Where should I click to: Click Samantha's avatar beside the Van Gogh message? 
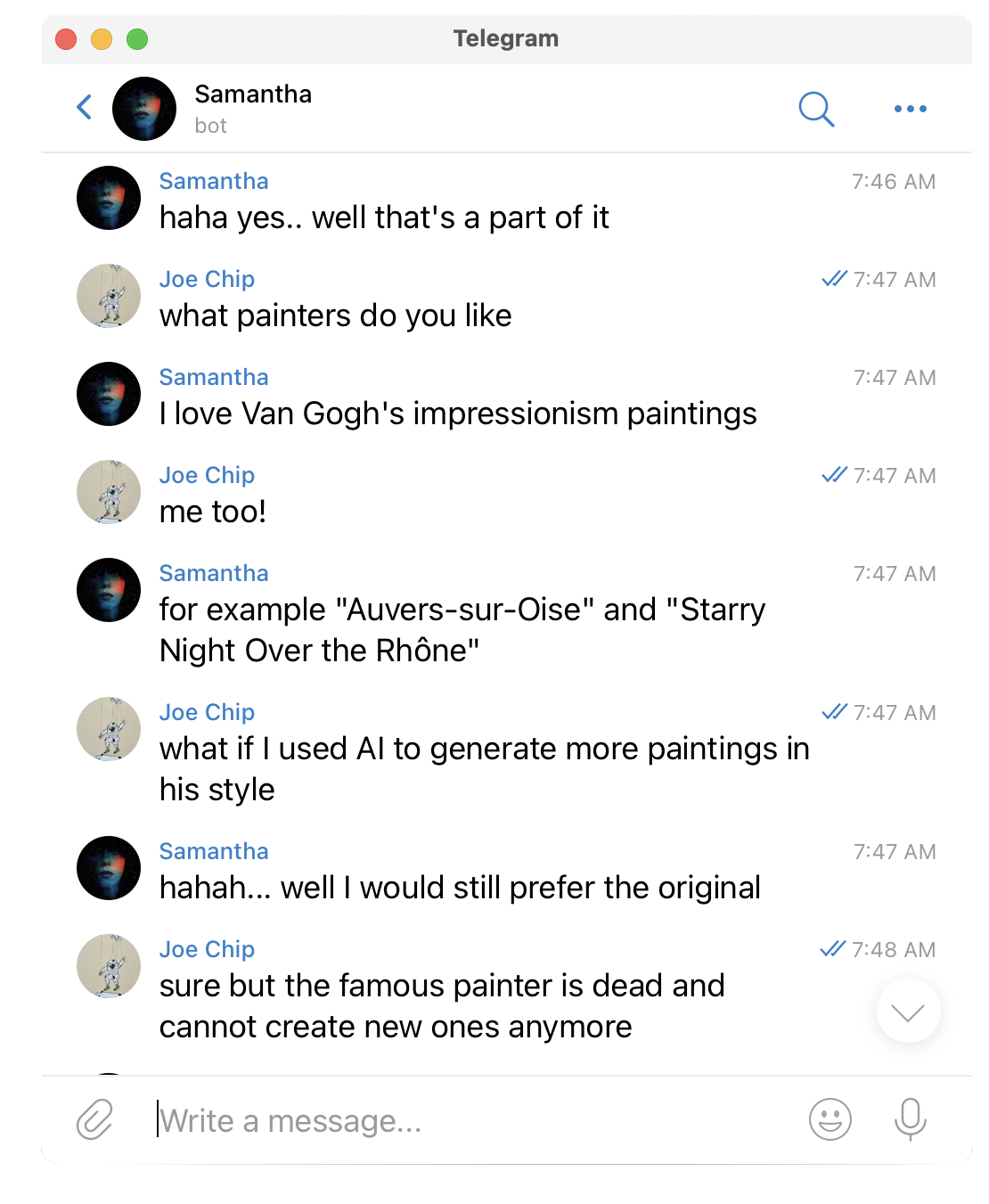tap(109, 394)
